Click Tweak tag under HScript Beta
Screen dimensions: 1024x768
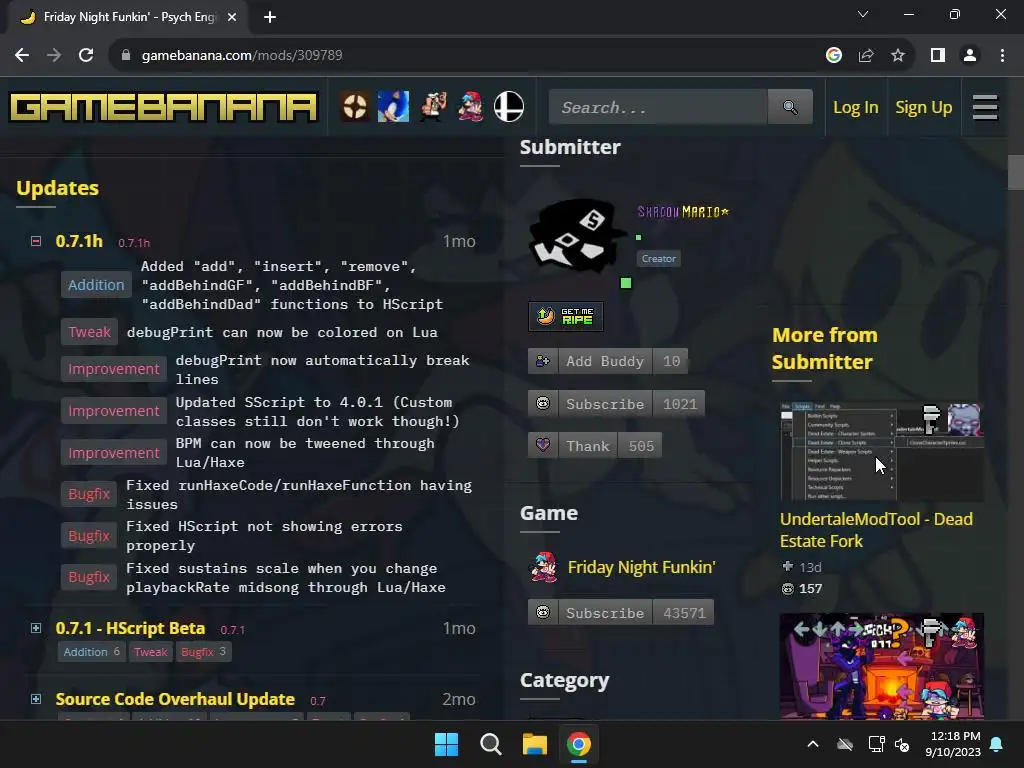click(x=151, y=652)
